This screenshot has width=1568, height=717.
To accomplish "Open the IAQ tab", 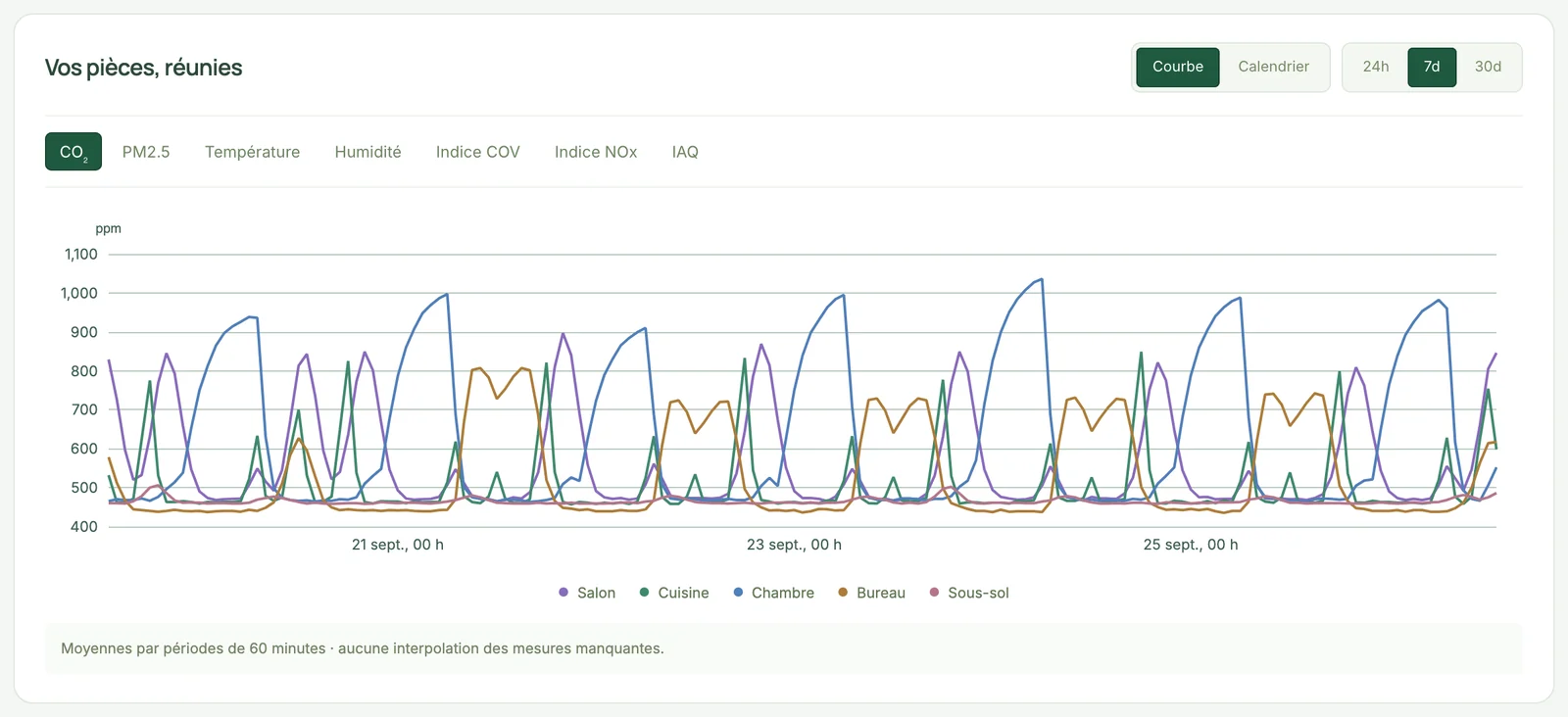I will (x=685, y=152).
